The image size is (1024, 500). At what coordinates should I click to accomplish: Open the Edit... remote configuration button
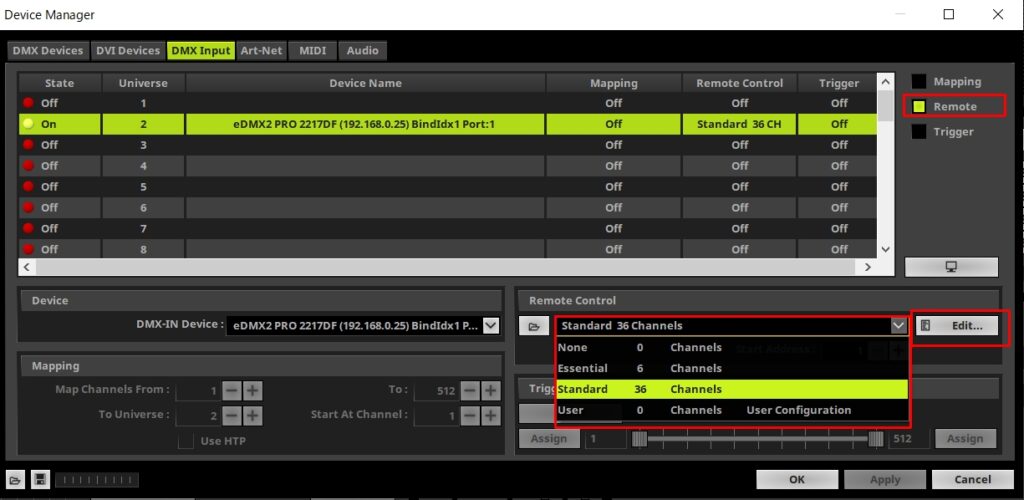pyautogui.click(x=958, y=326)
